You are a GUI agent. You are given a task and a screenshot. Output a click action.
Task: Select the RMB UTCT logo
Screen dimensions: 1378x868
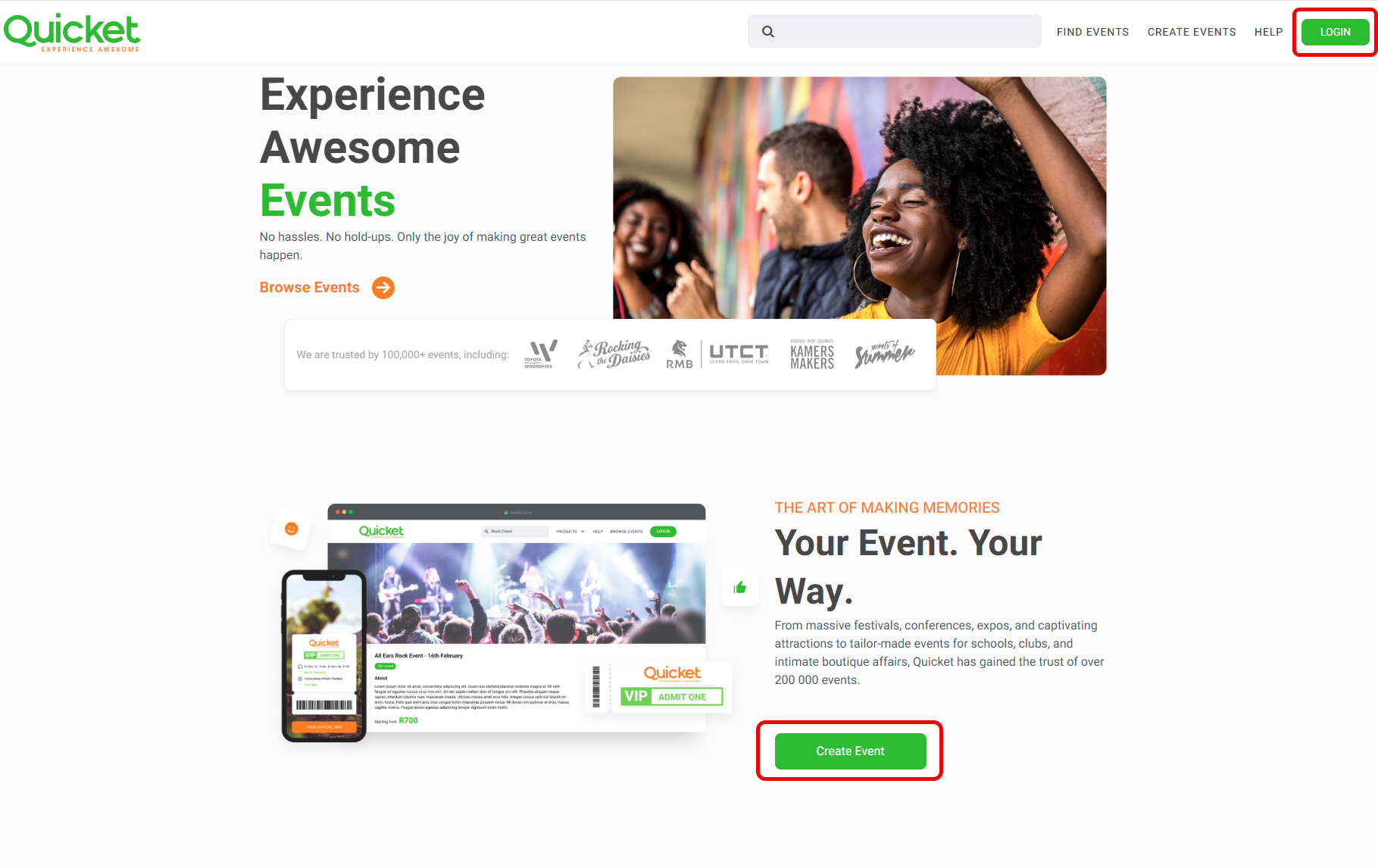717,354
